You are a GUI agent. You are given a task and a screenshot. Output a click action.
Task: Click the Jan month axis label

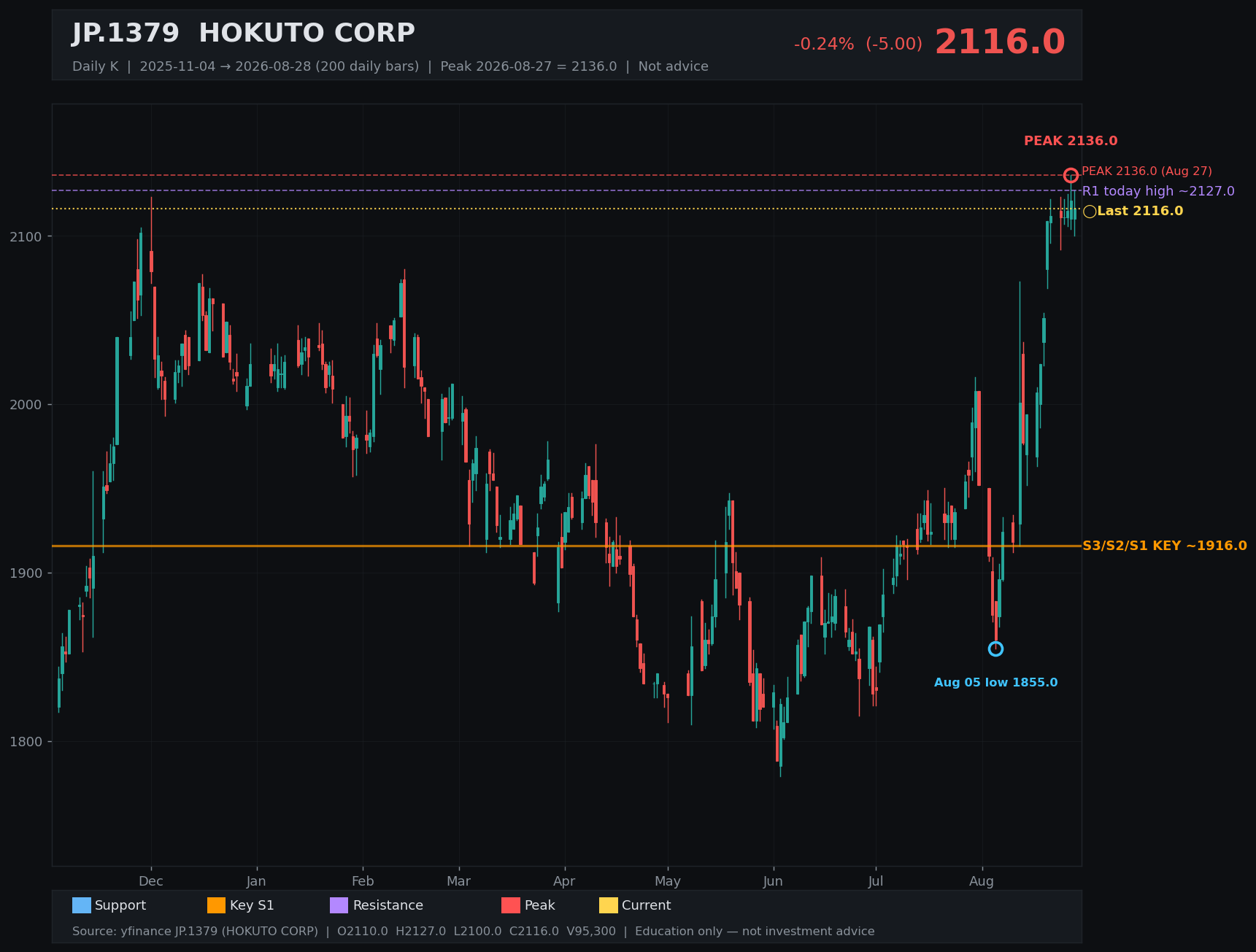(256, 881)
